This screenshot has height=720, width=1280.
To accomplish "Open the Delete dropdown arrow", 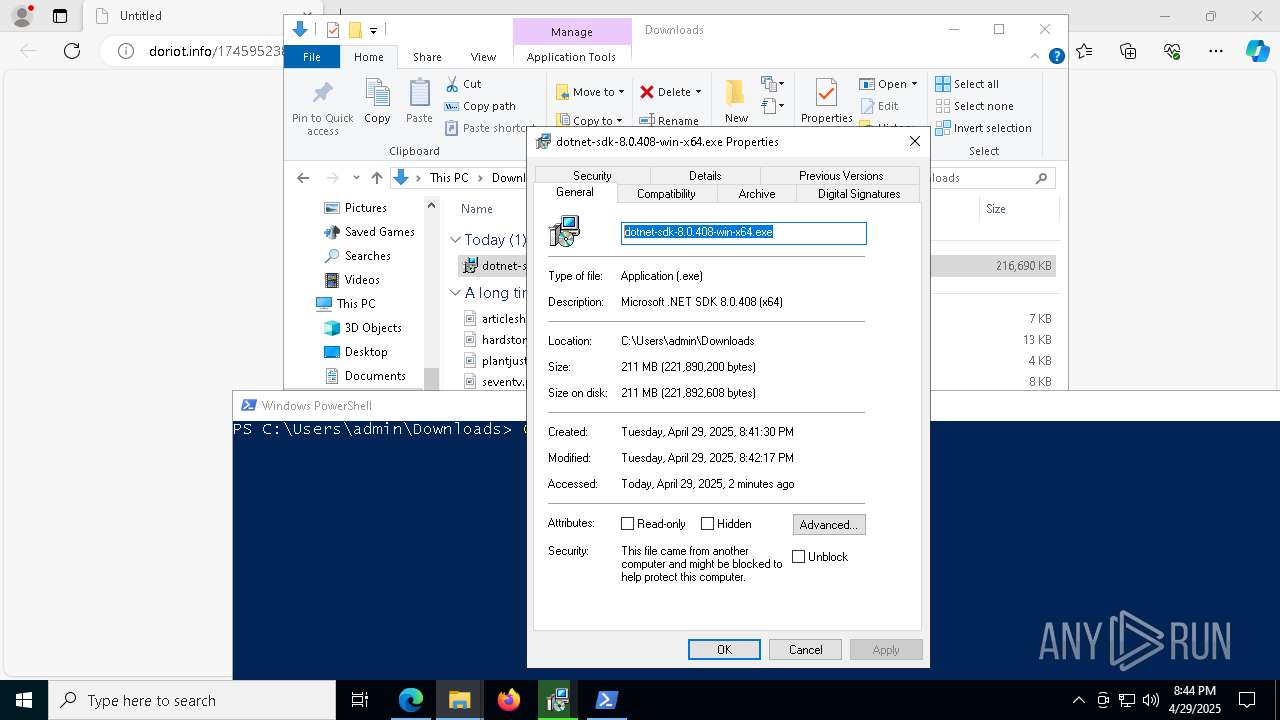I will pyautogui.click(x=698, y=92).
